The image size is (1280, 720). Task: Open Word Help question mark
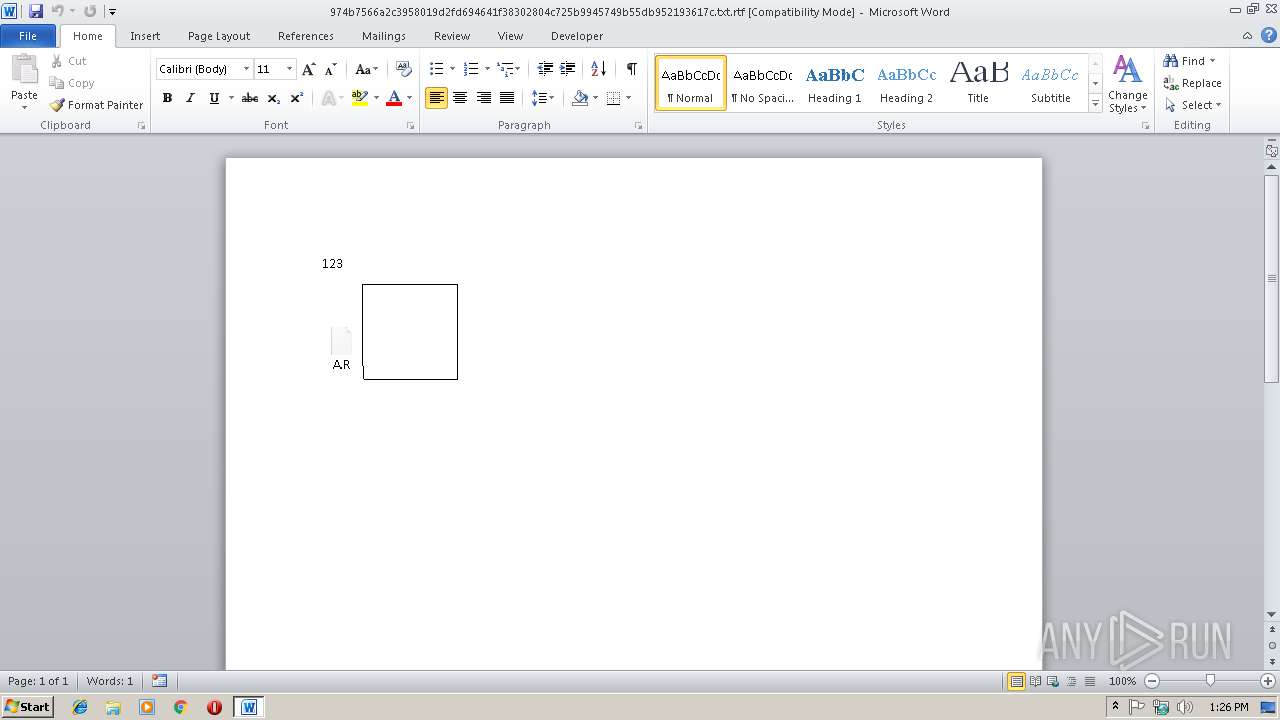coord(1269,36)
